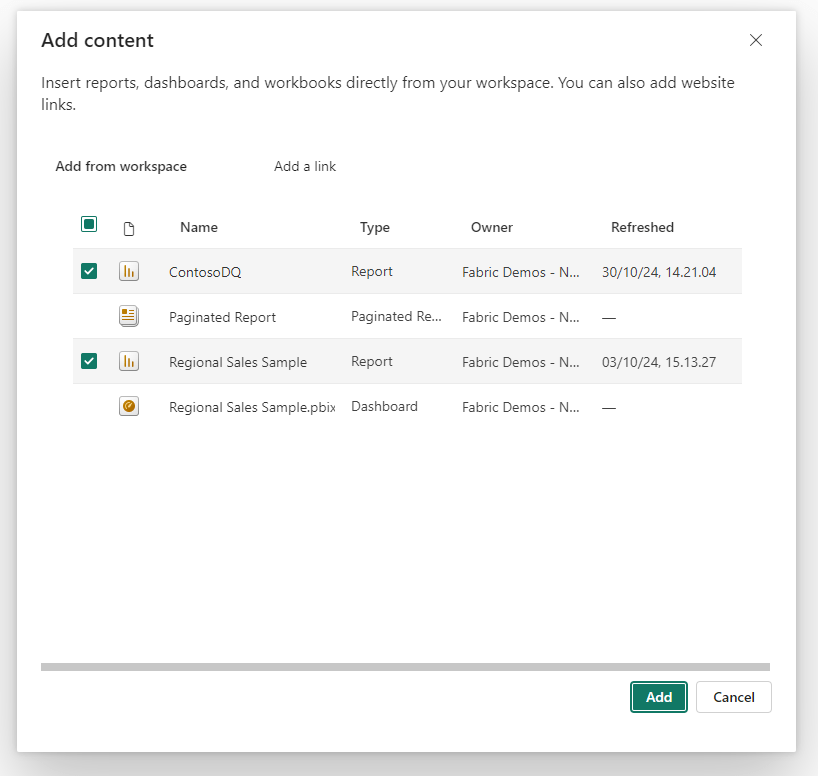
Task: Select the Regional Sales Sample.pbix name
Action: (x=251, y=407)
